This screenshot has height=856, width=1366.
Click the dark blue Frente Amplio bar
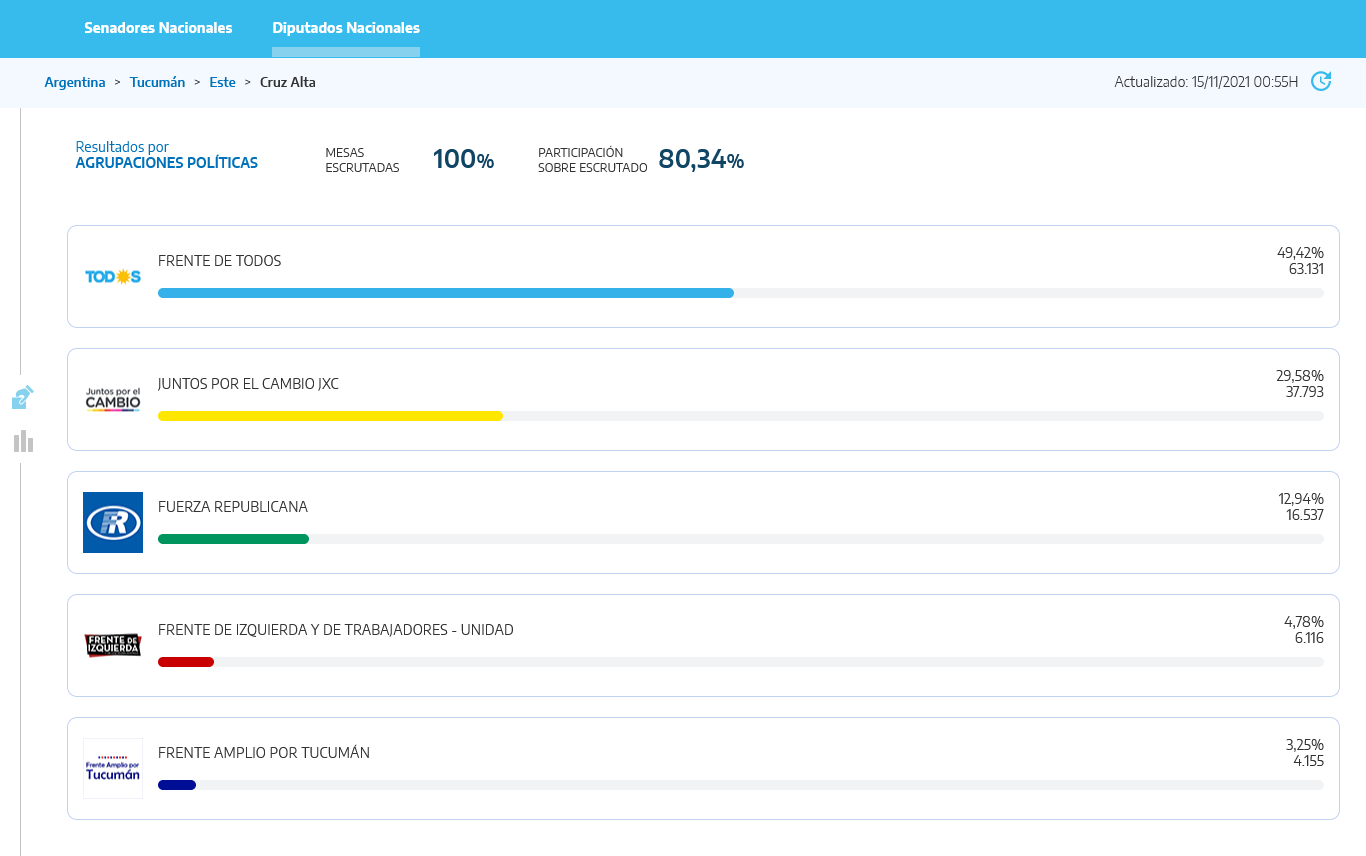click(177, 785)
